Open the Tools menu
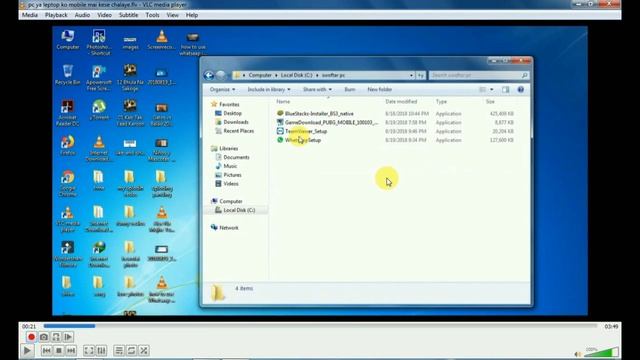This screenshot has width=640, height=360. 153,15
